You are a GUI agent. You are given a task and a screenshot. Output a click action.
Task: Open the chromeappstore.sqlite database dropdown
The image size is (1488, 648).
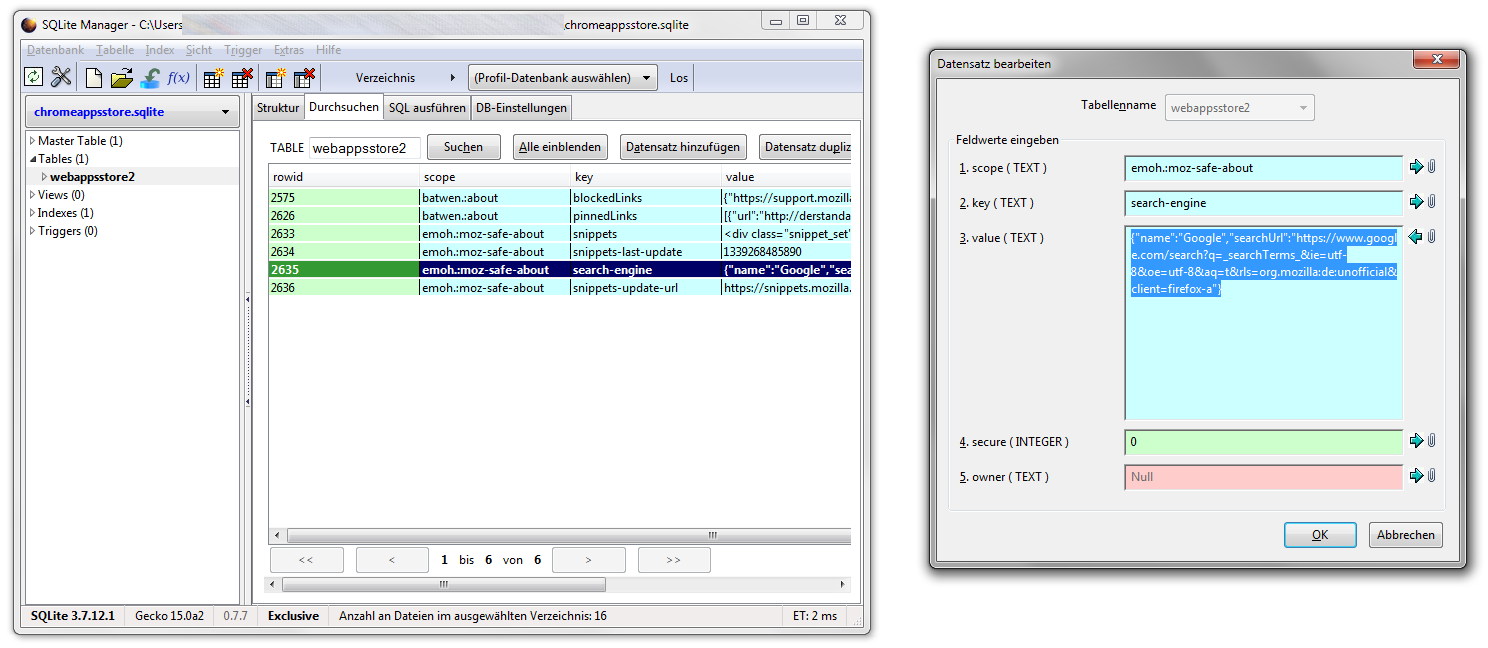132,112
